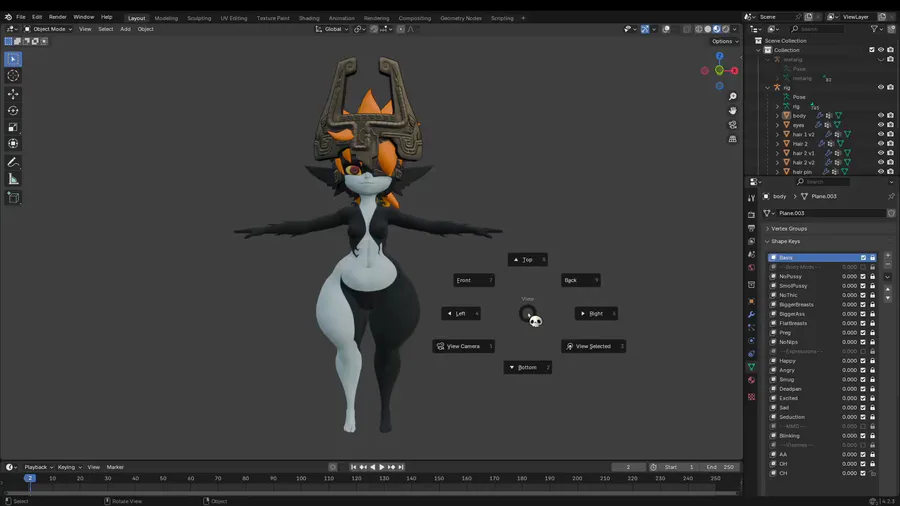Viewport: 900px width, 506px height.
Task: Jump to timeline start frame
Action: point(354,467)
